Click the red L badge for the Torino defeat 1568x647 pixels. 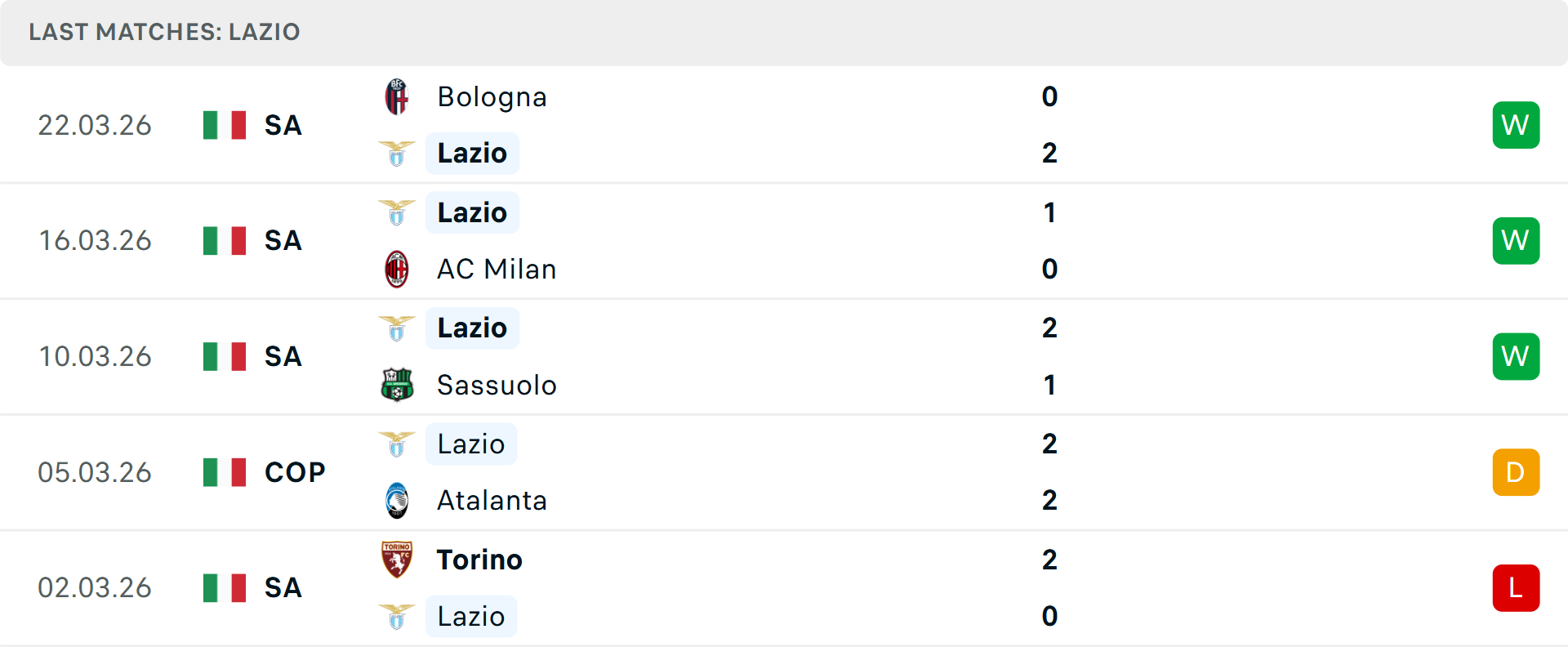point(1516,587)
